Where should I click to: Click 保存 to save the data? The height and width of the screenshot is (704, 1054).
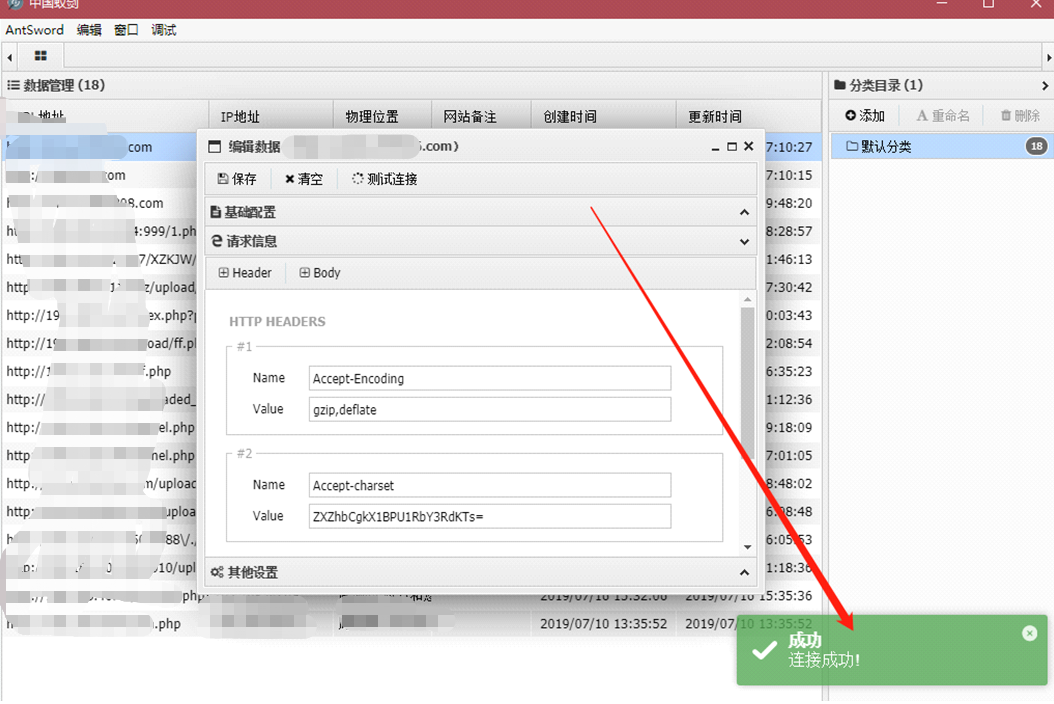(237, 179)
